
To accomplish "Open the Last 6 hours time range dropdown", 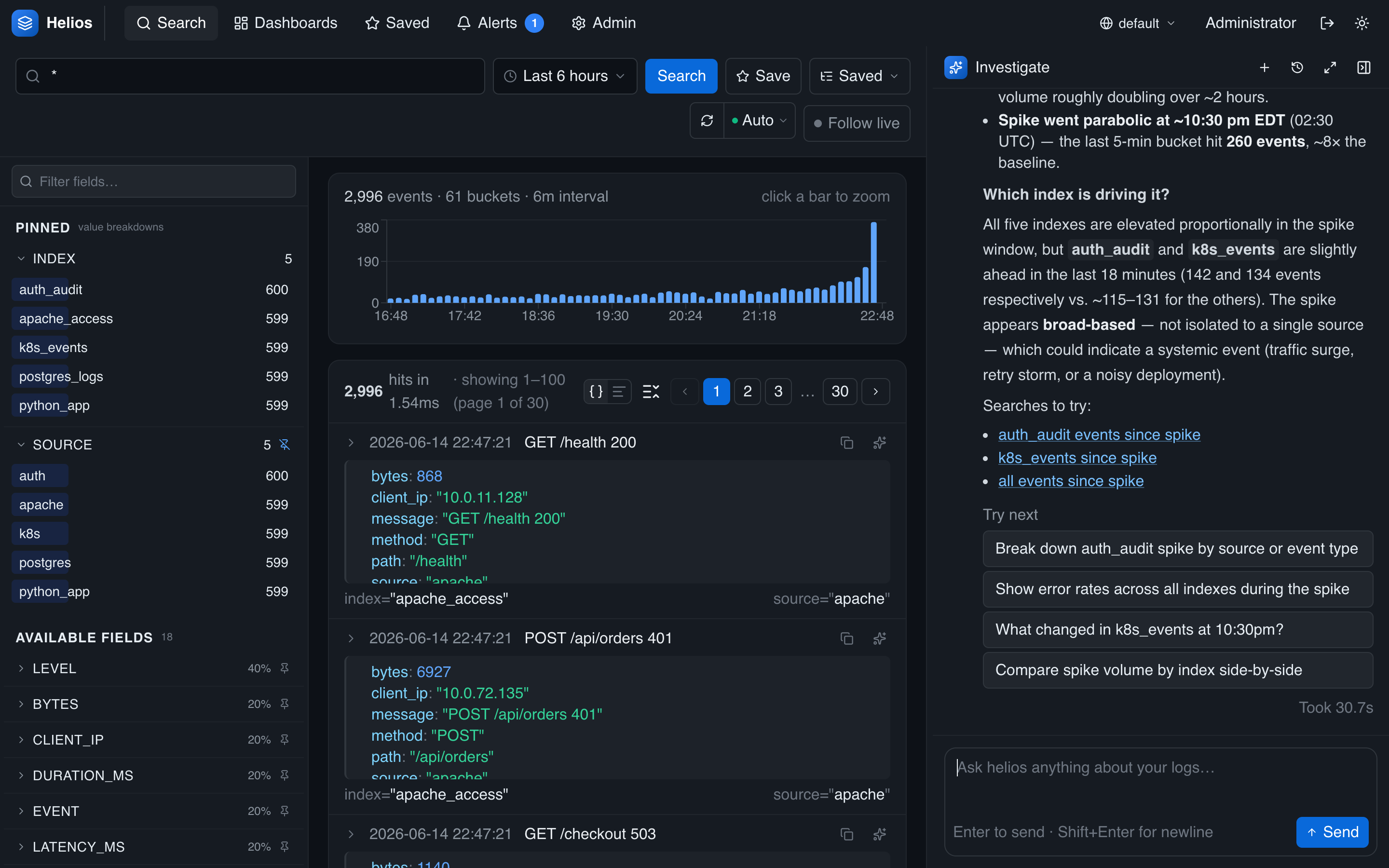I will 565,76.
